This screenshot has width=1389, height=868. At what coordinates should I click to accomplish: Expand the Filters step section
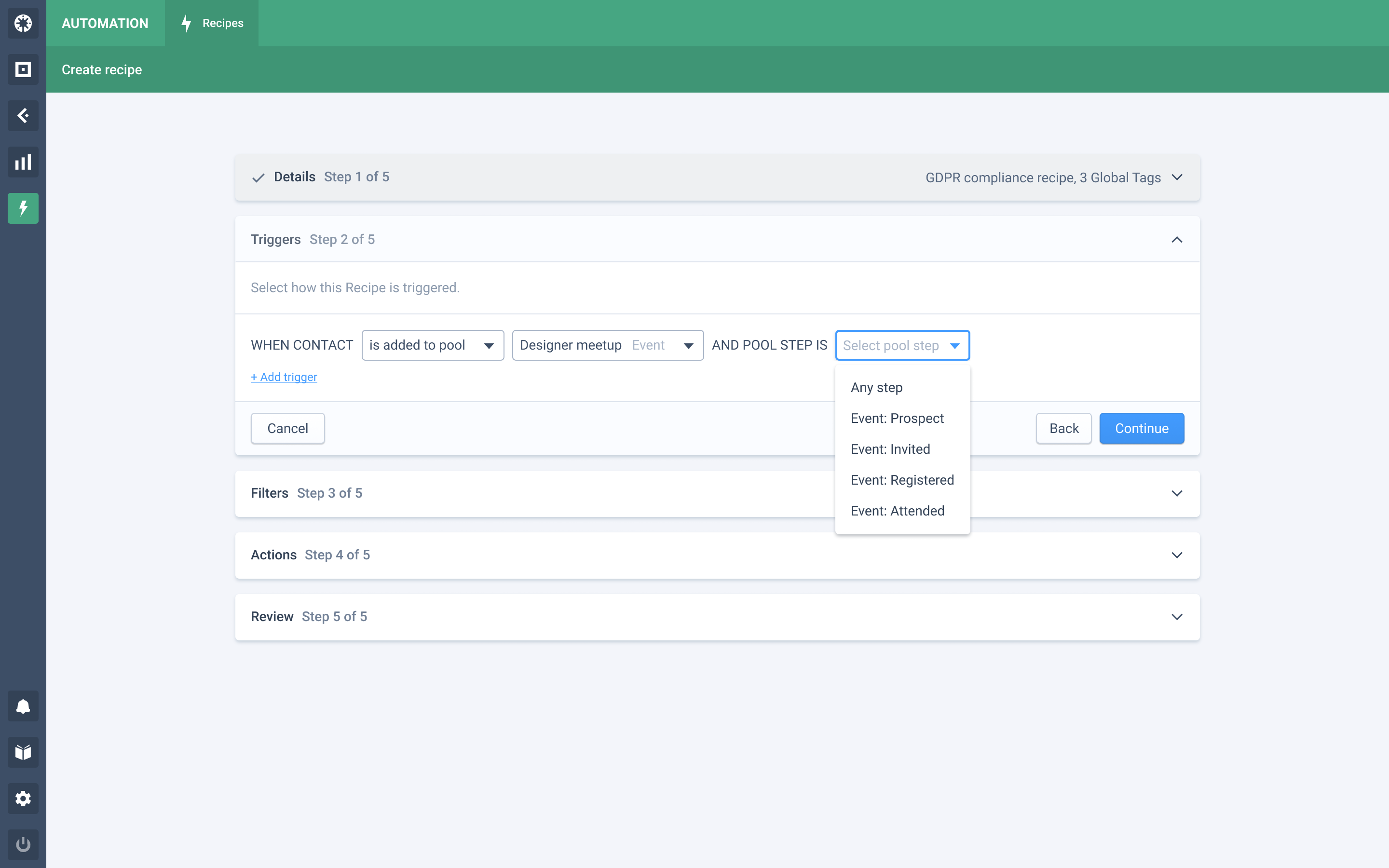1177,494
